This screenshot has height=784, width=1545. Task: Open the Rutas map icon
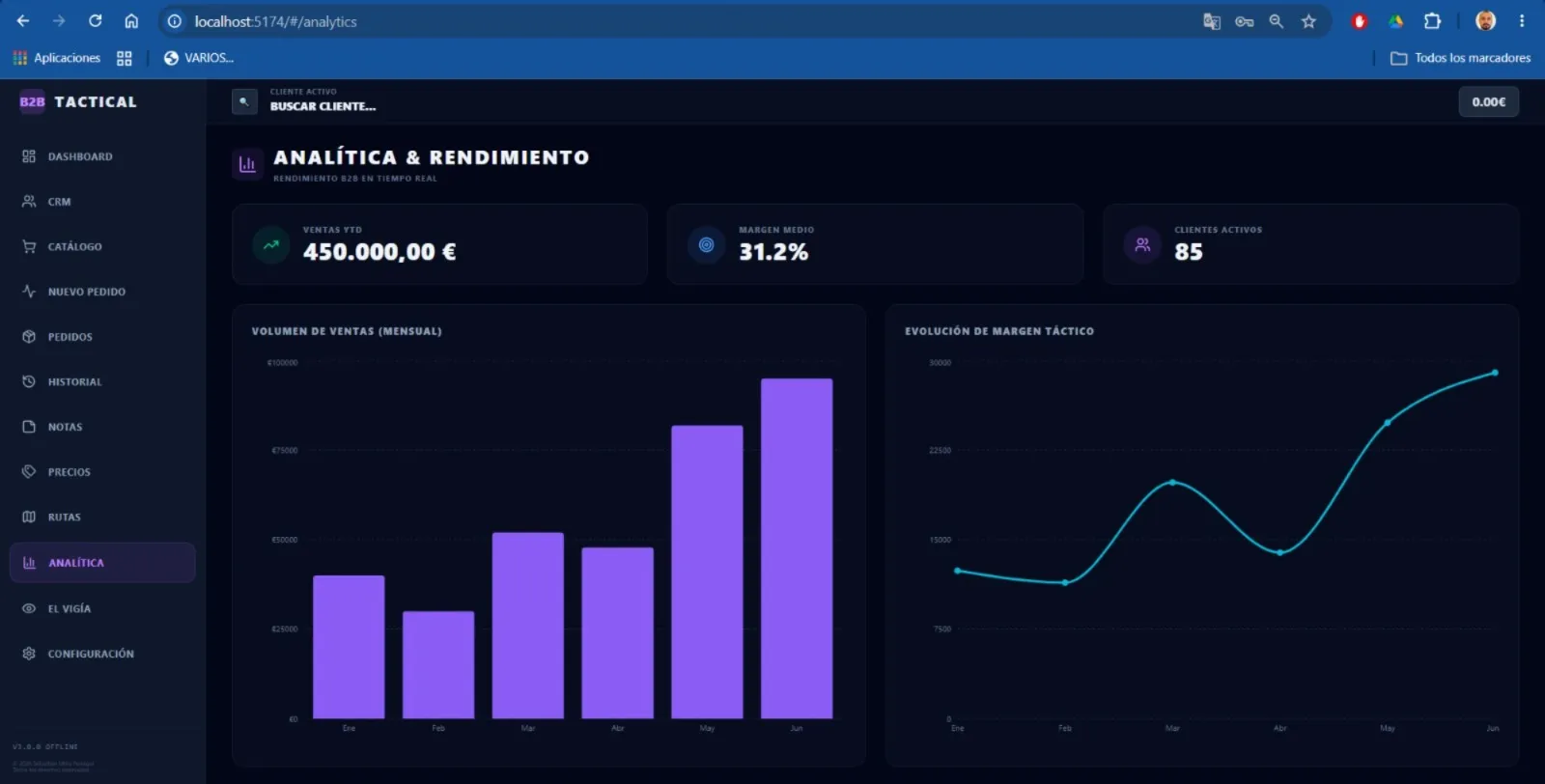coord(29,517)
